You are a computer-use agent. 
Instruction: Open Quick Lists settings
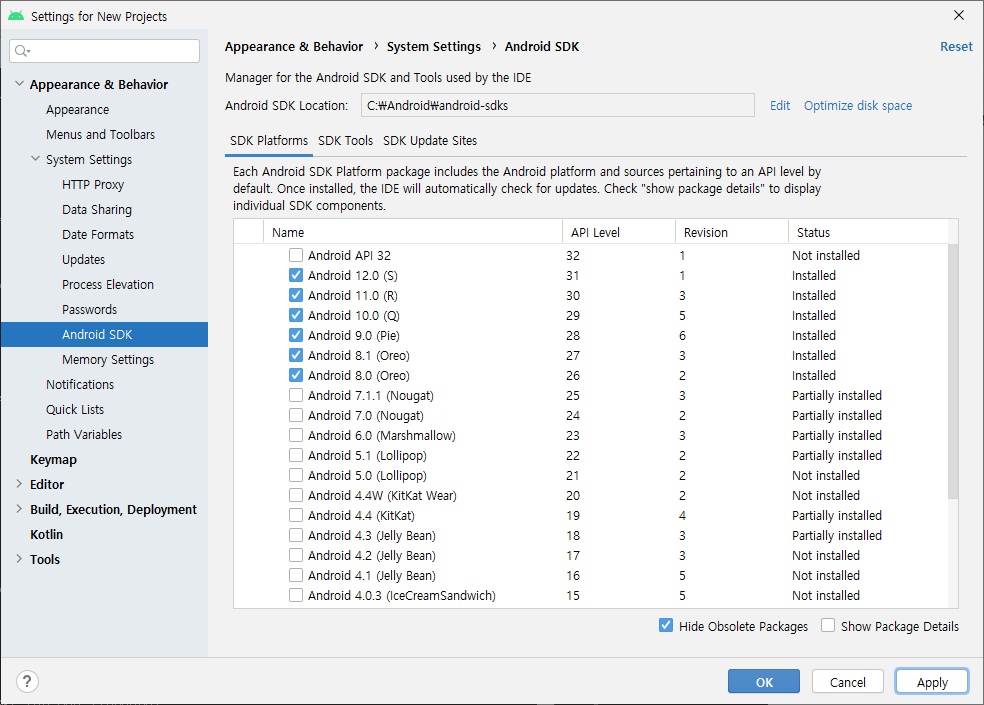[75, 409]
